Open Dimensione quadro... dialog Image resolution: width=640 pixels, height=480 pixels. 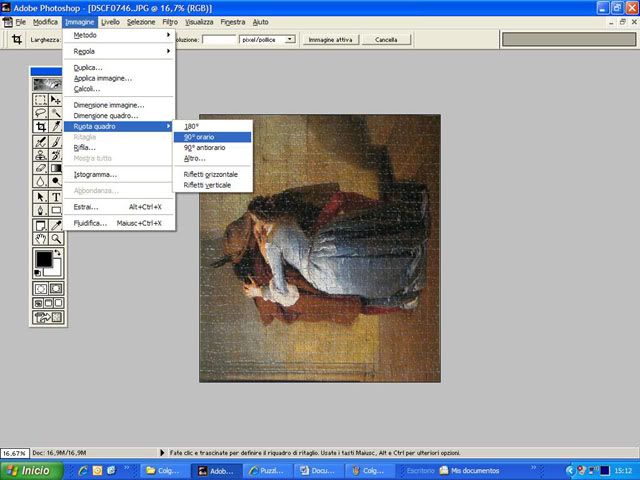tap(120, 116)
